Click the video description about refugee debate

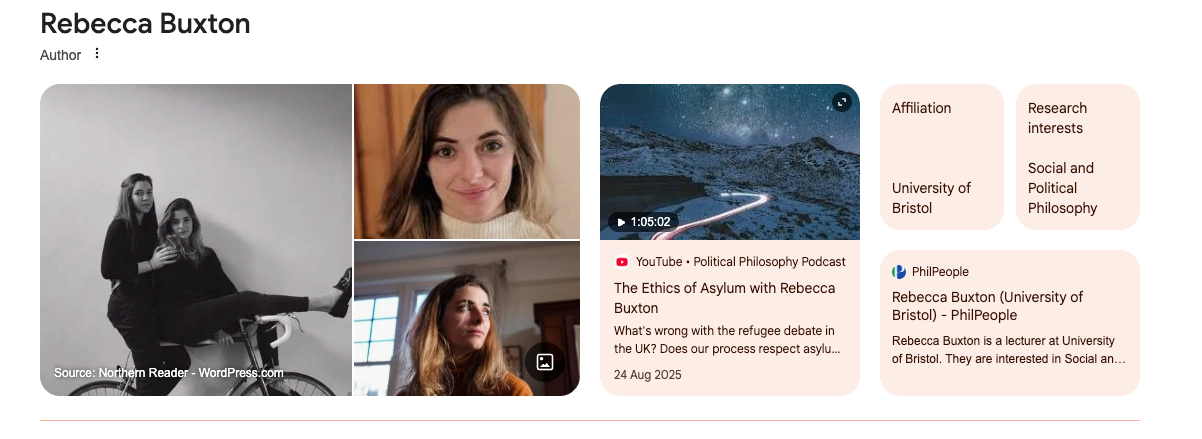727,340
